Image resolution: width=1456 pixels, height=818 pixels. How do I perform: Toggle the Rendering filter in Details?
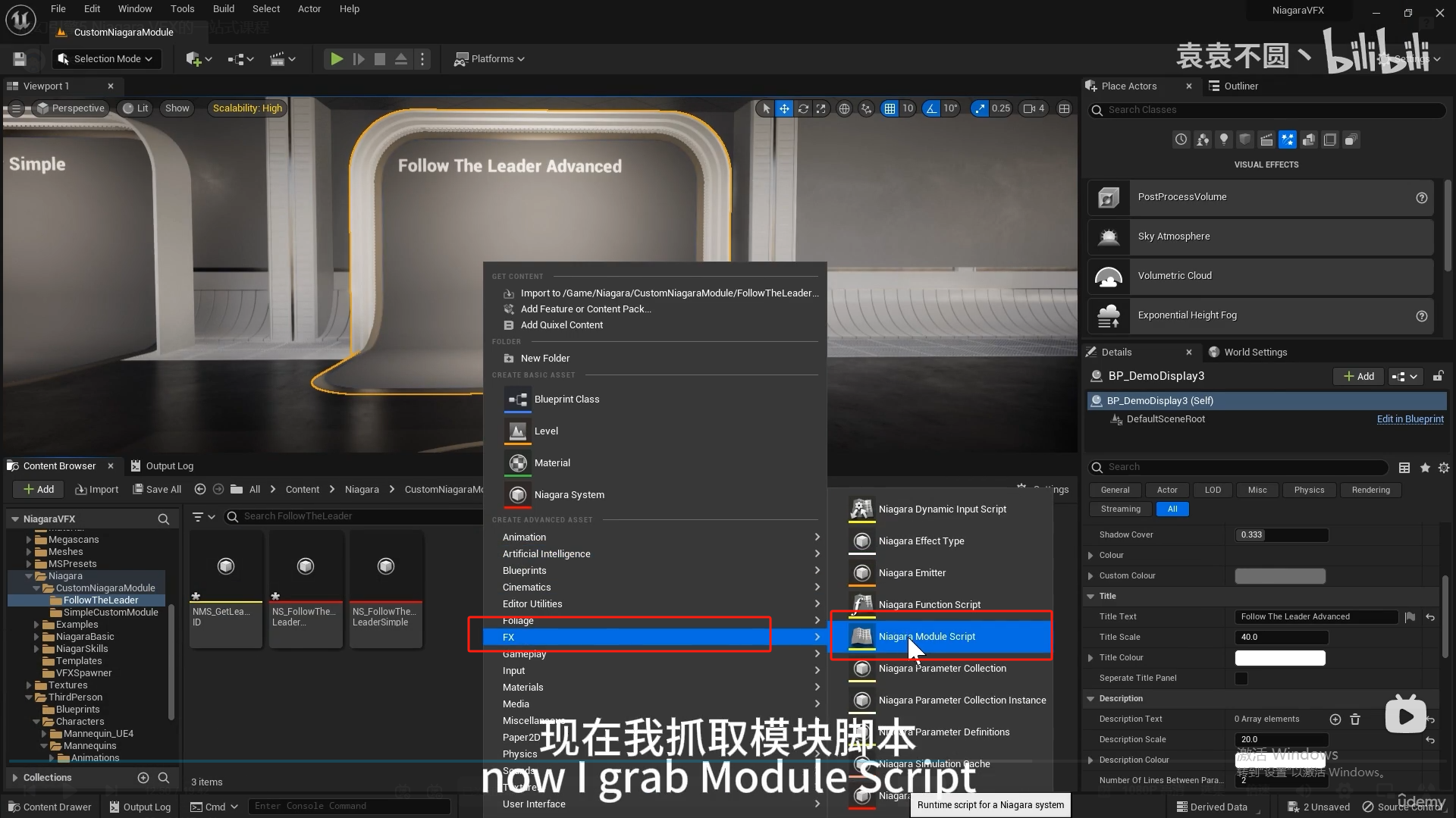1371,490
